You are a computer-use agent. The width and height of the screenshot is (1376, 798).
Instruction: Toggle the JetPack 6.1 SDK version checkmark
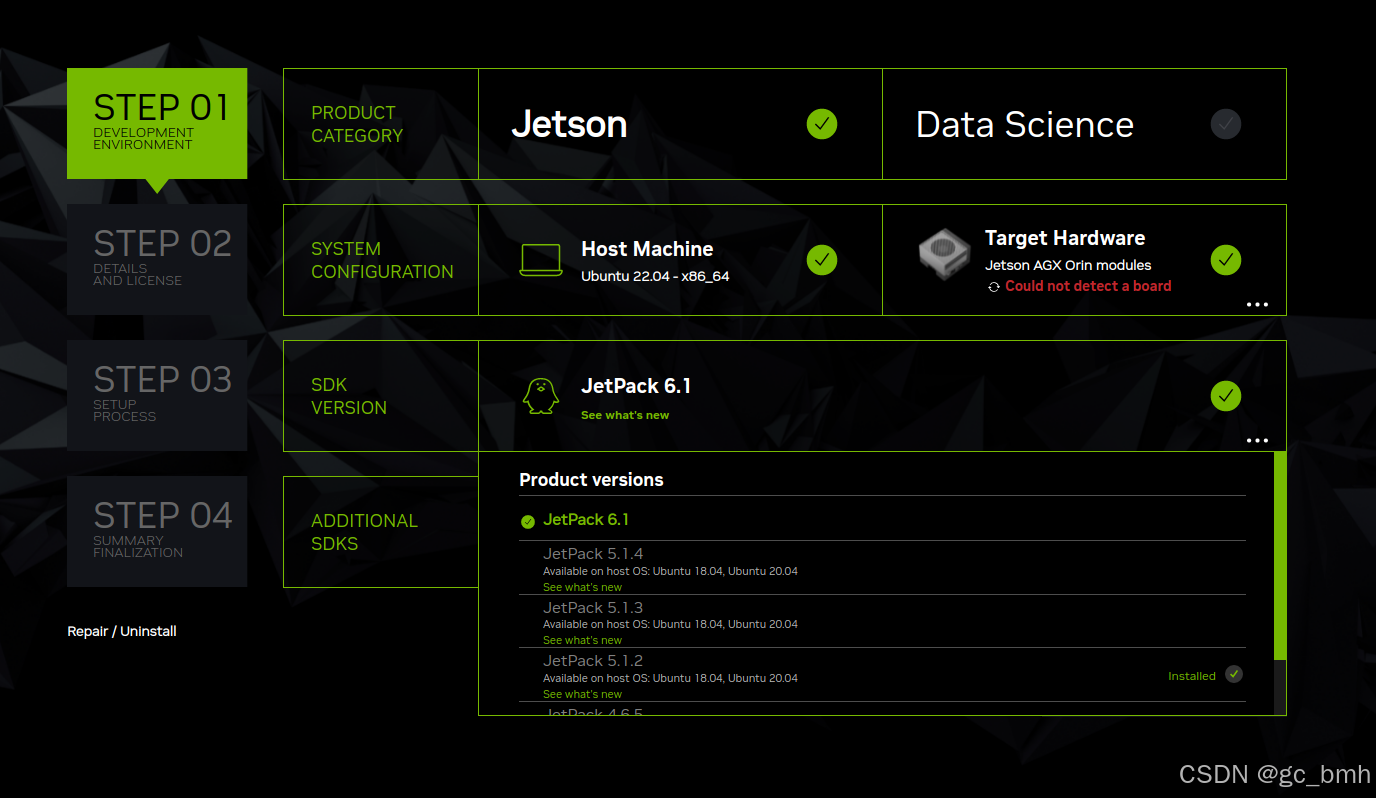1226,396
